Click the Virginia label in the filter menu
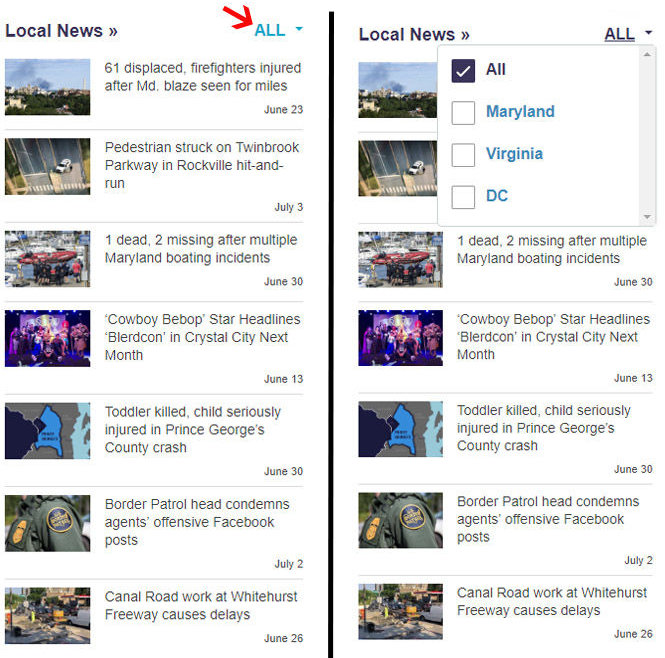Image resolution: width=665 pixels, height=658 pixels. pyautogui.click(x=514, y=154)
